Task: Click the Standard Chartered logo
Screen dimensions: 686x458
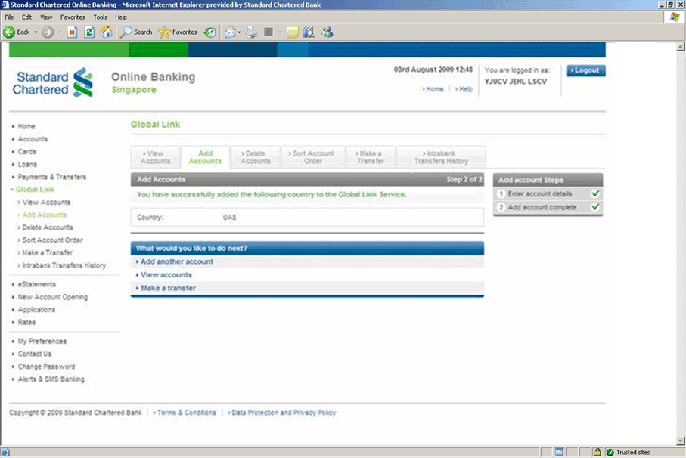Action: (x=52, y=83)
